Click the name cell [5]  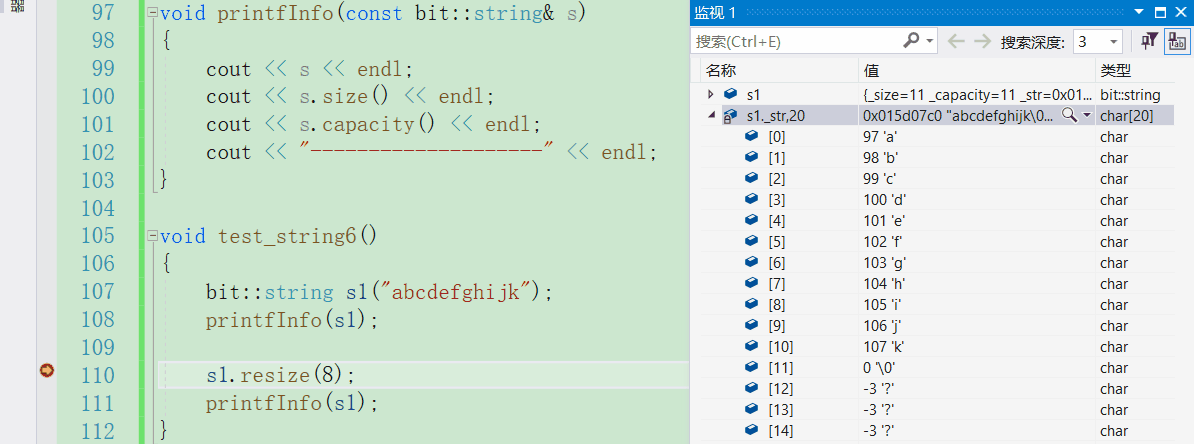(777, 242)
